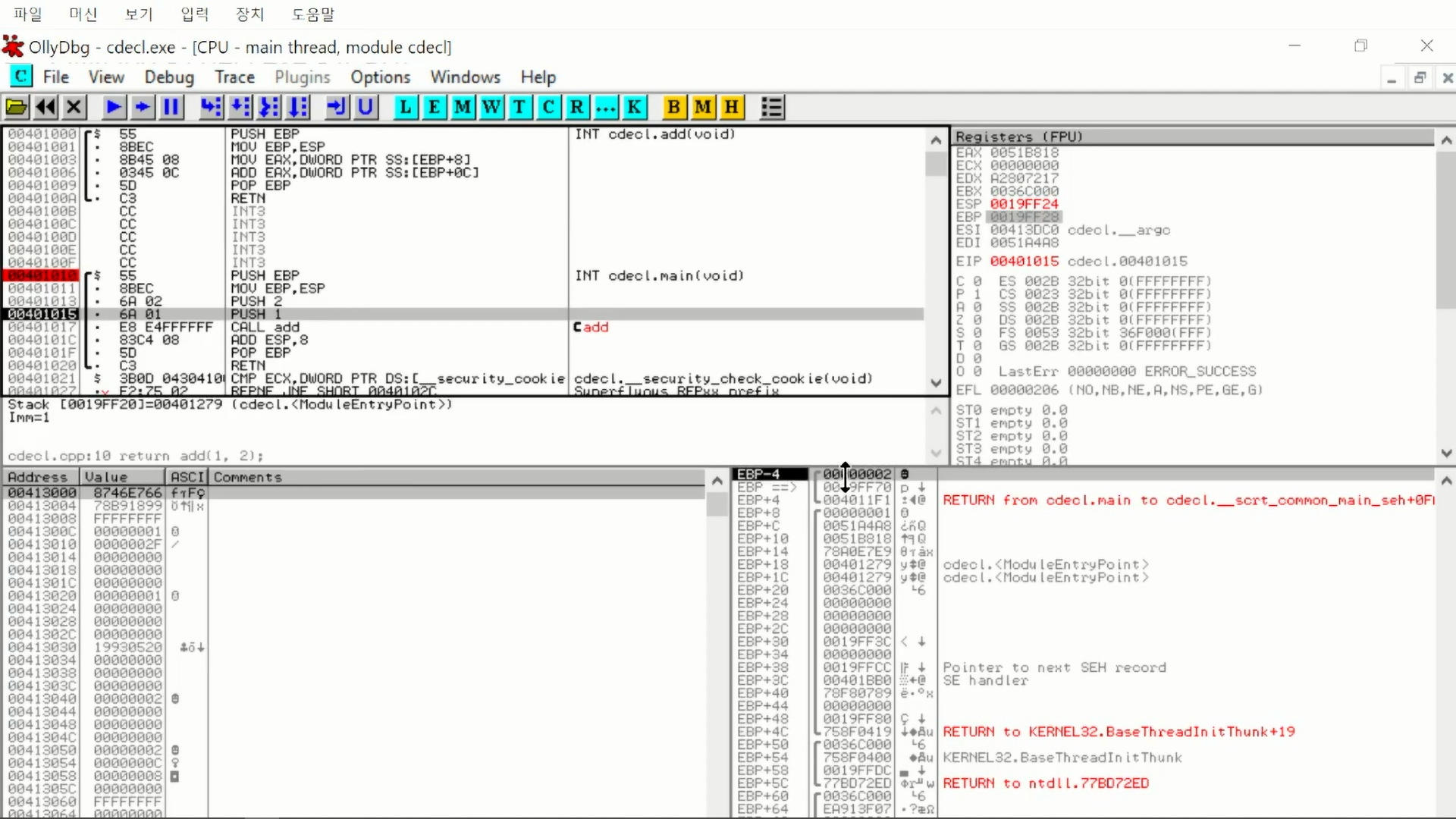
Task: Select the EAX register value 0051B818
Action: point(1024,152)
